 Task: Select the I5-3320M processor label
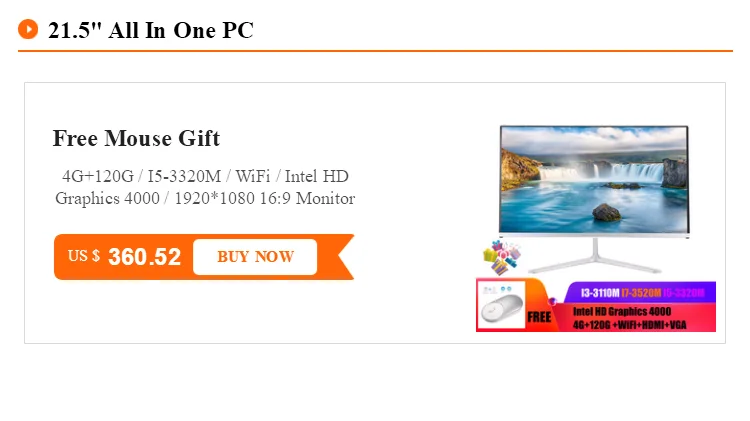684,293
